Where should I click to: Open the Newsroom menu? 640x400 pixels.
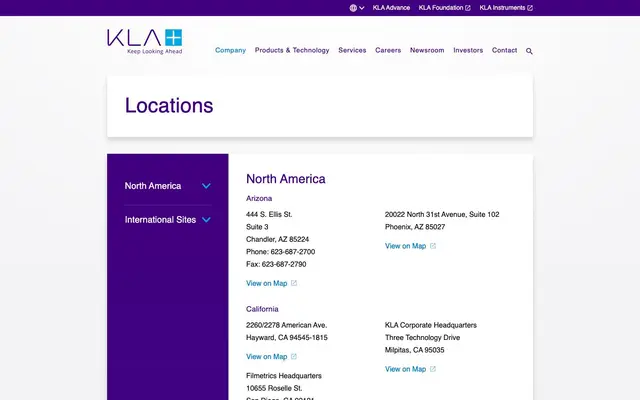click(x=427, y=50)
